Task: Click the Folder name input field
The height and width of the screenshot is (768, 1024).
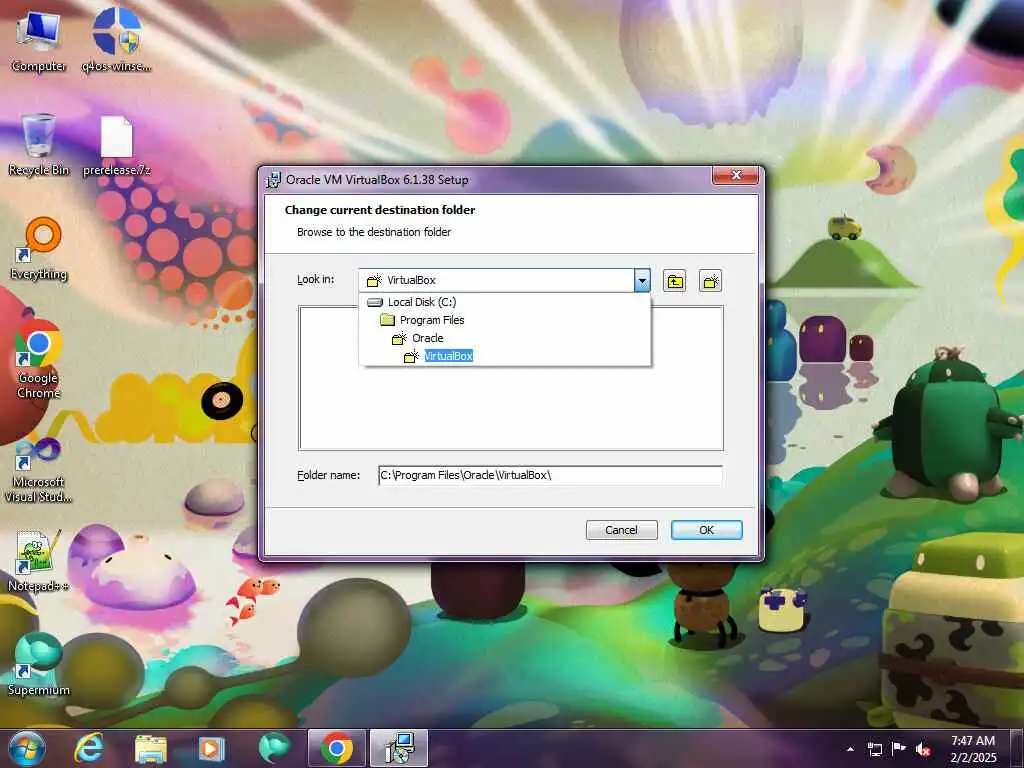Action: pyautogui.click(x=550, y=475)
